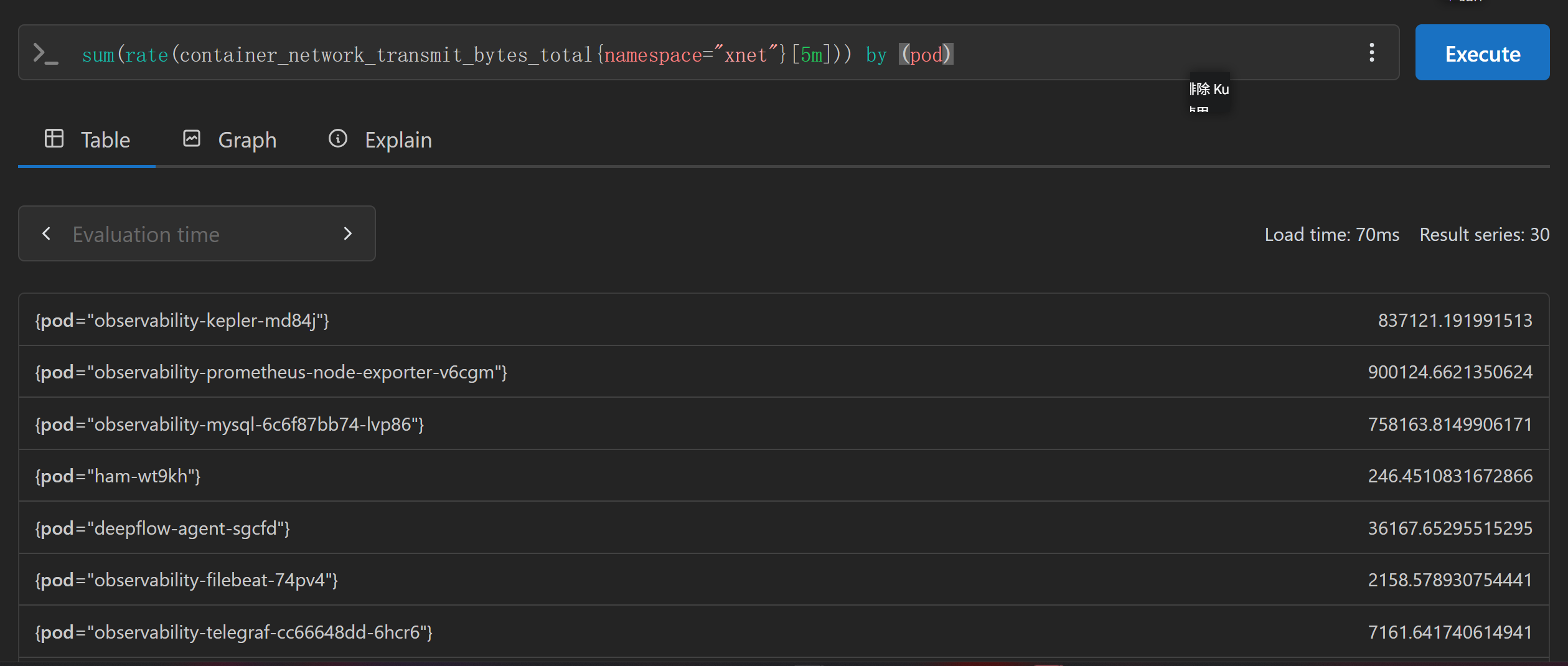Step evaluation time backward with left chevron
Screen dimensions: 1568x666
pos(46,234)
